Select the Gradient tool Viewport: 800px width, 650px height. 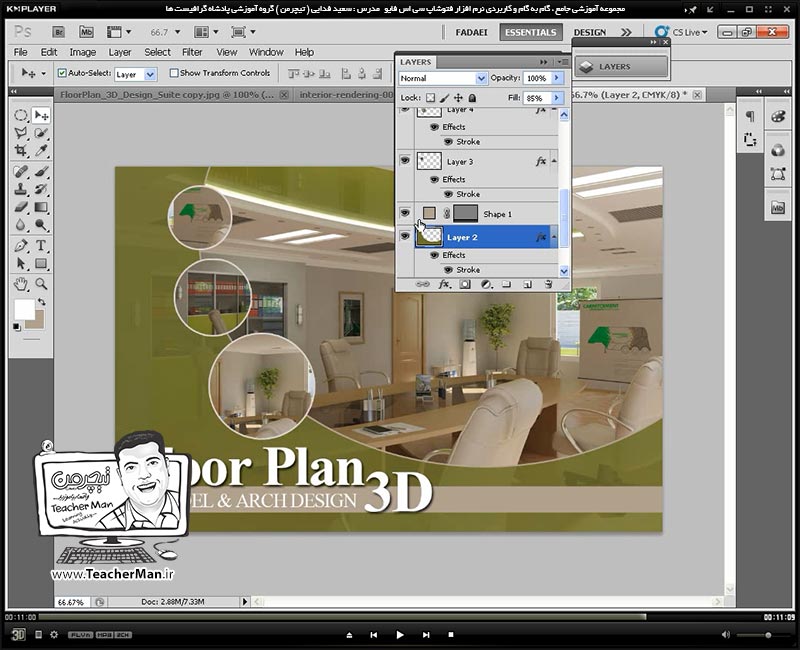[41, 207]
